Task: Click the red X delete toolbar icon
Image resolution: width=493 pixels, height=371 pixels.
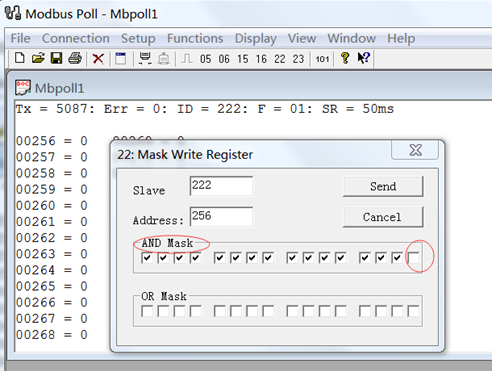Action: click(98, 59)
